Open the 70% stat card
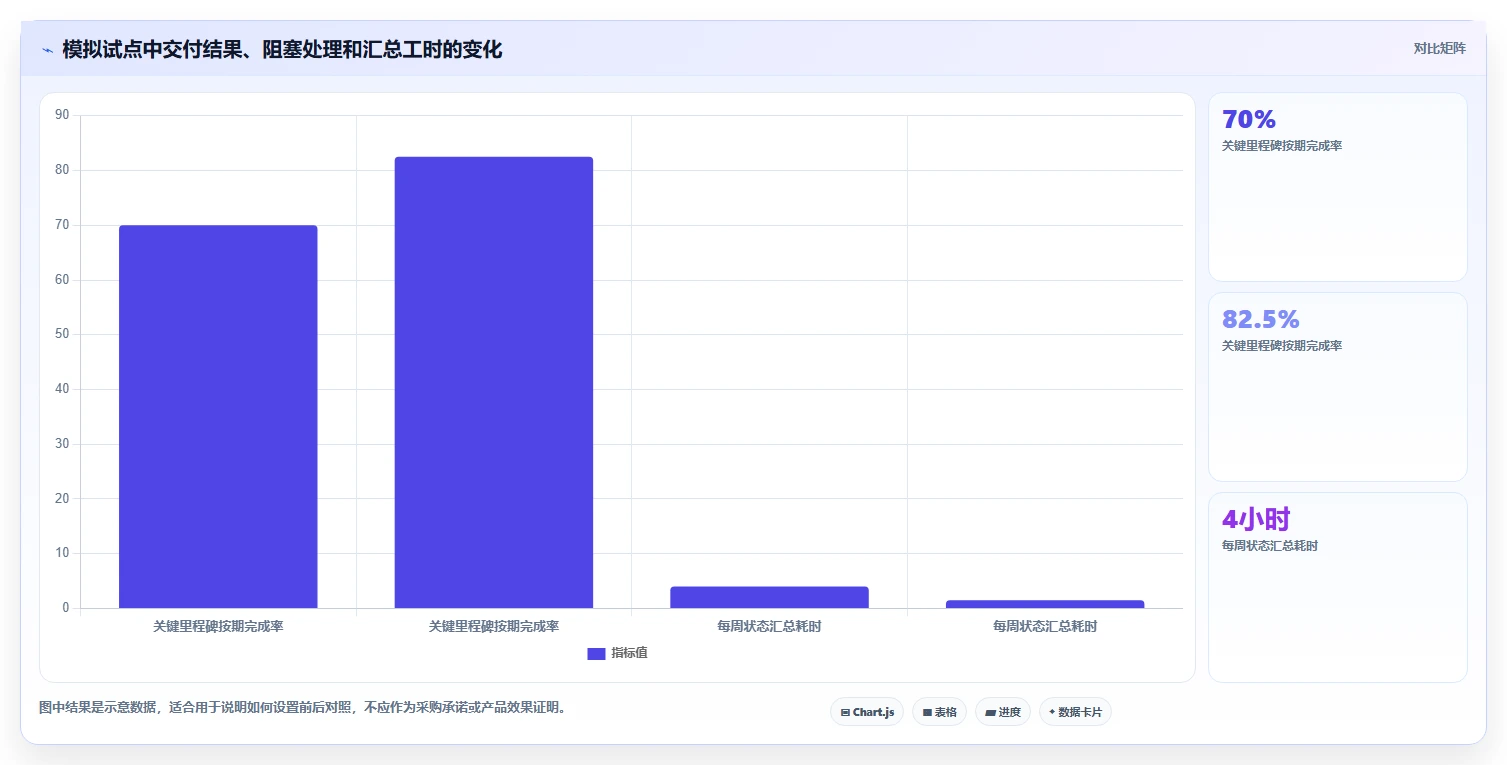Image resolution: width=1507 pixels, height=765 pixels. 1338,187
